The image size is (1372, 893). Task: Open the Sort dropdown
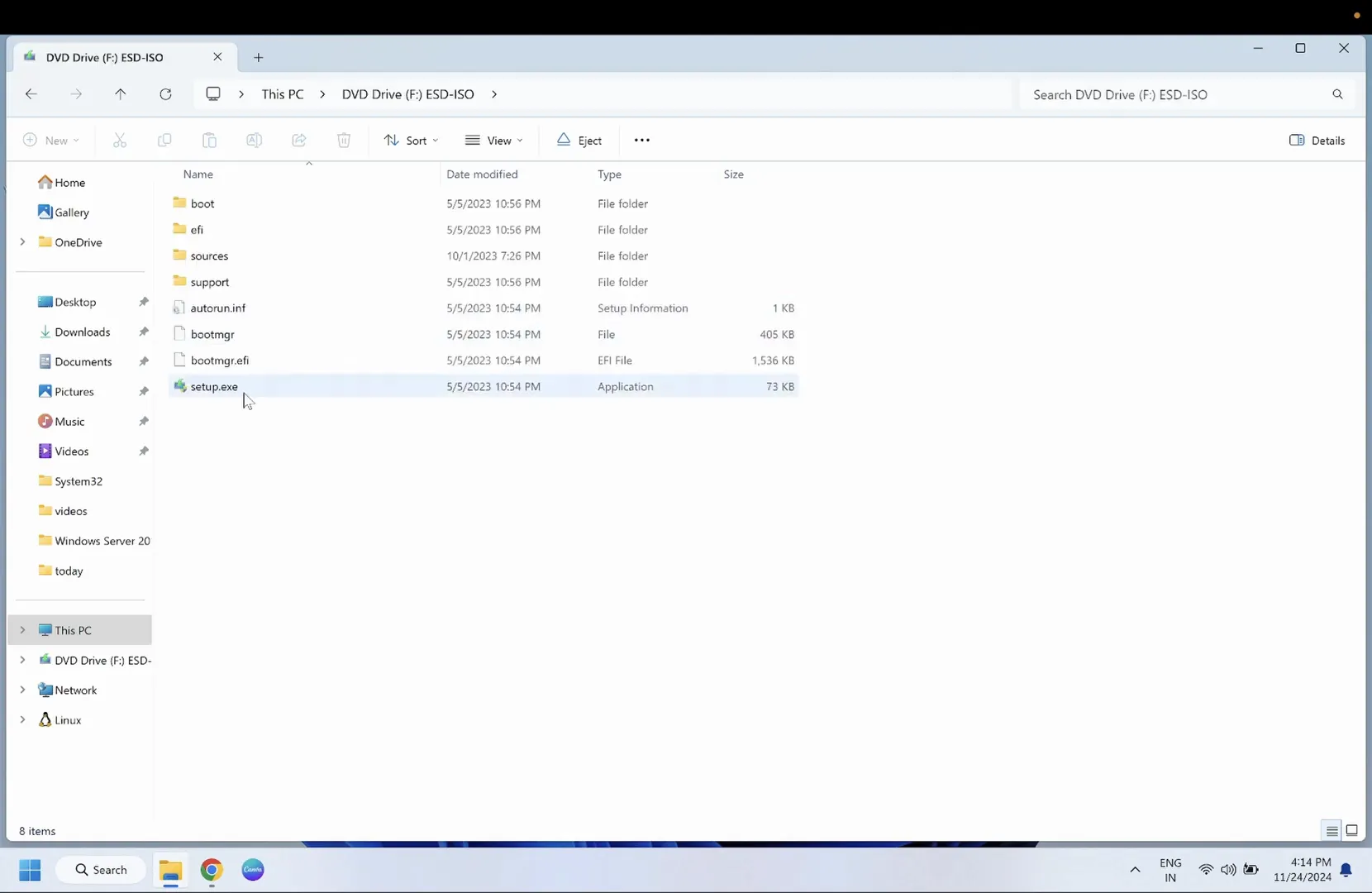411,141
